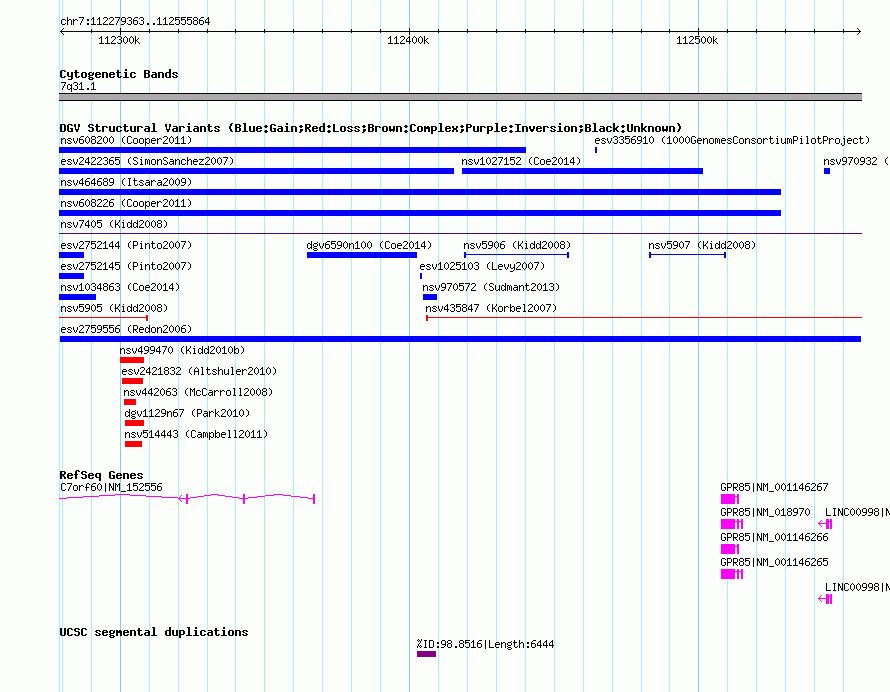Click dgv1129n67 (Park2010) label

click(x=187, y=413)
